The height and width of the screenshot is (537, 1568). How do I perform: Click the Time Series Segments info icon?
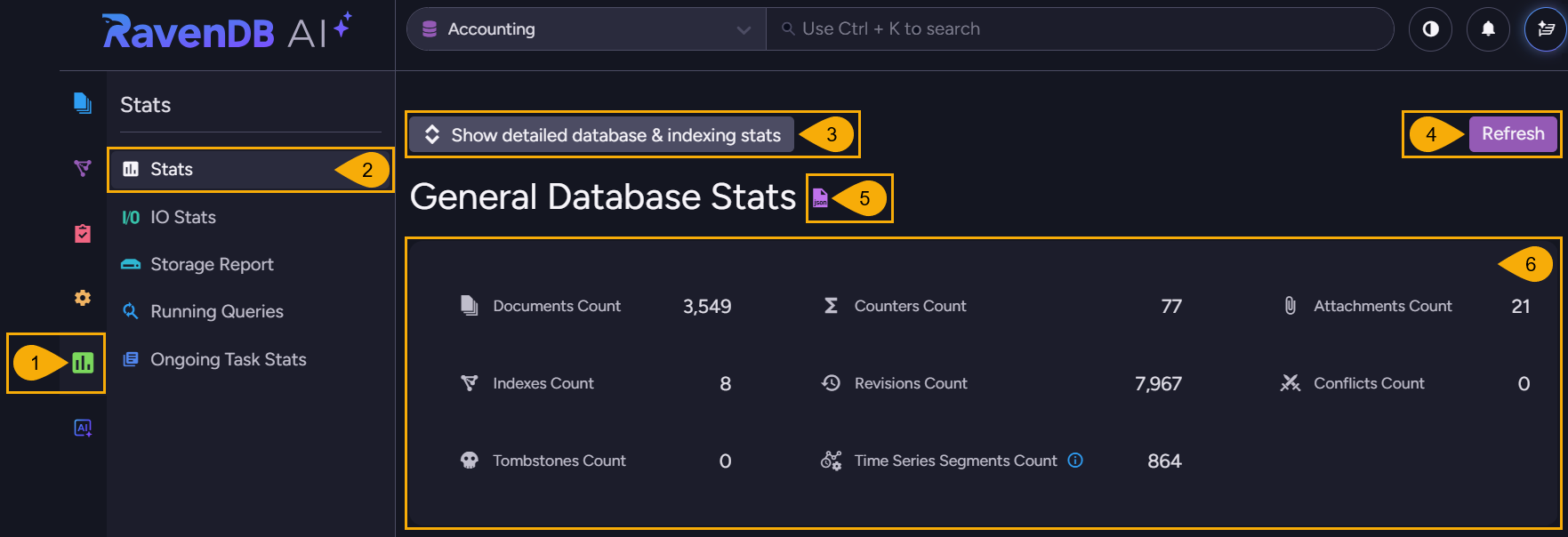[1075, 461]
